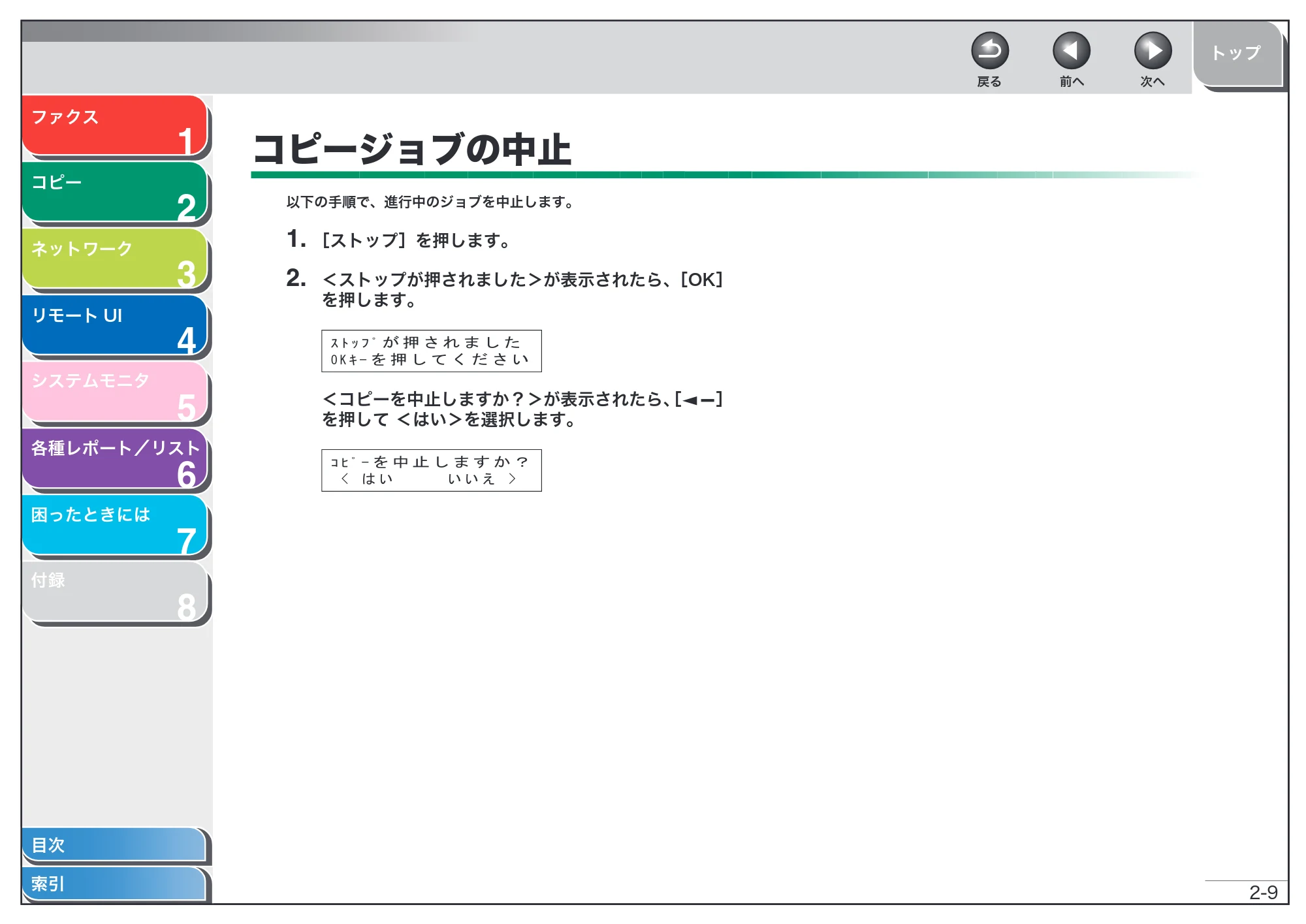Select chapter 8 付録 tab
This screenshot has width=1306, height=924.
pos(114,591)
